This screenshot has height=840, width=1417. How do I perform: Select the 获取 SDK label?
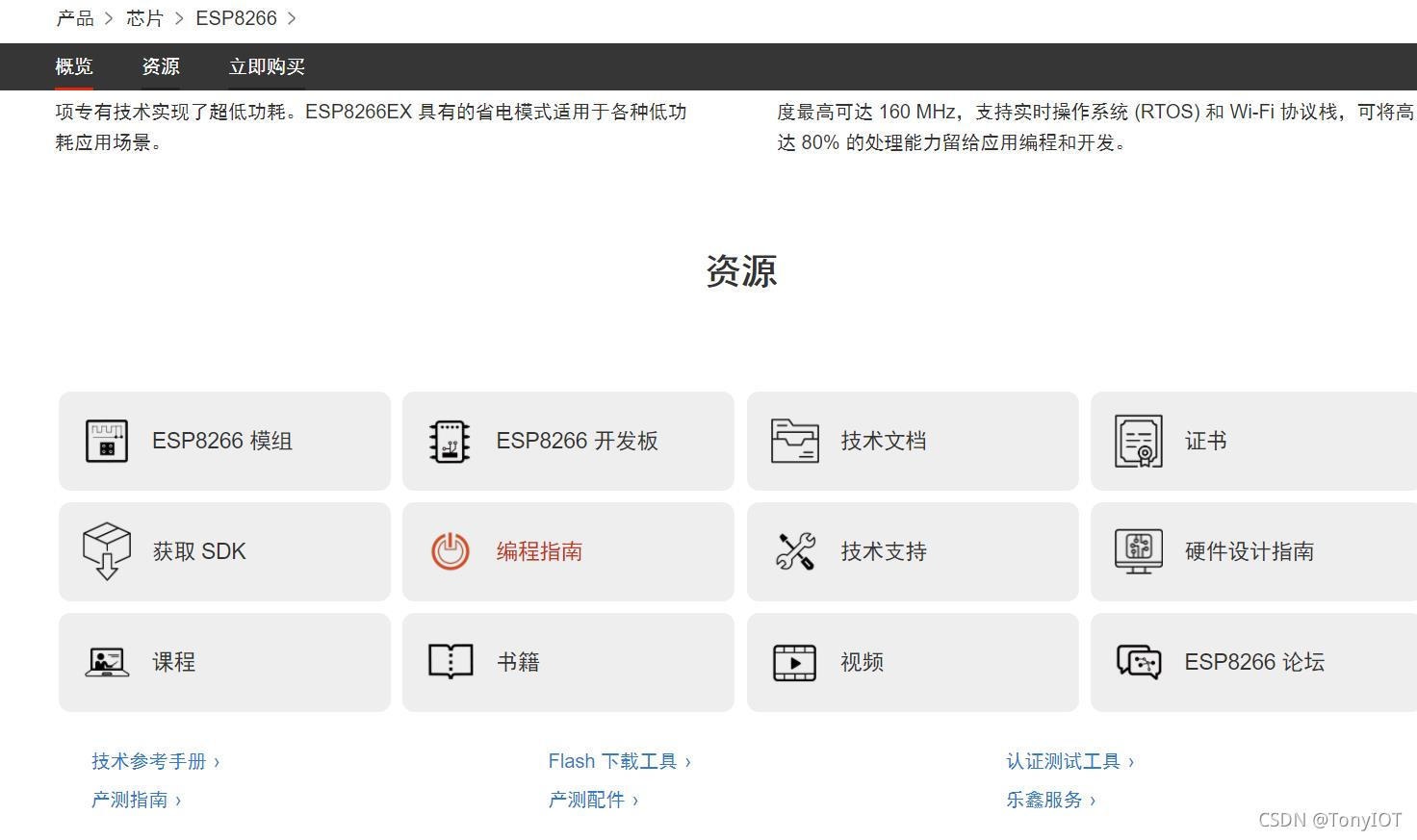(x=199, y=551)
